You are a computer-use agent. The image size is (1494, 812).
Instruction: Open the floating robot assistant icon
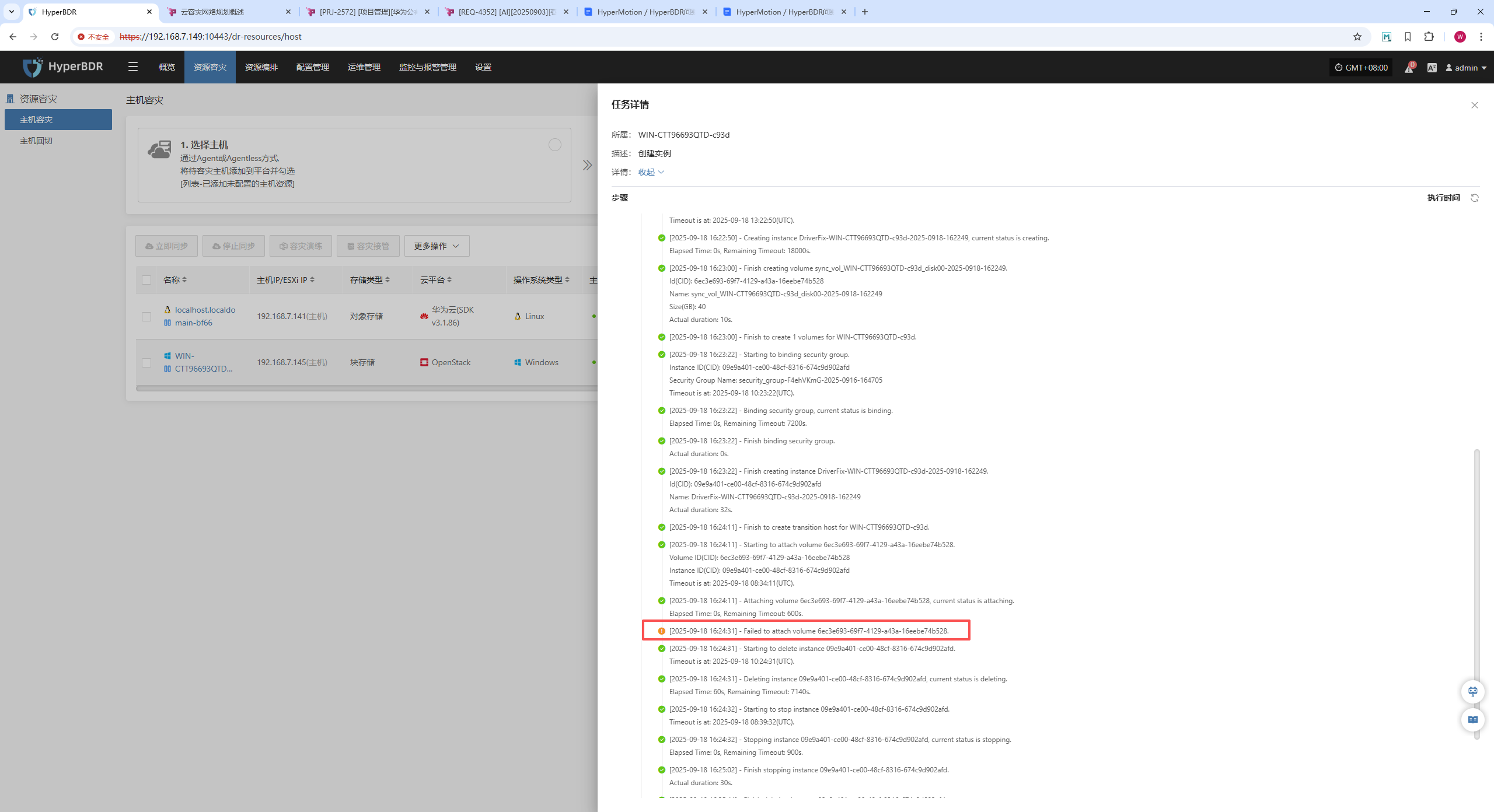click(1472, 691)
